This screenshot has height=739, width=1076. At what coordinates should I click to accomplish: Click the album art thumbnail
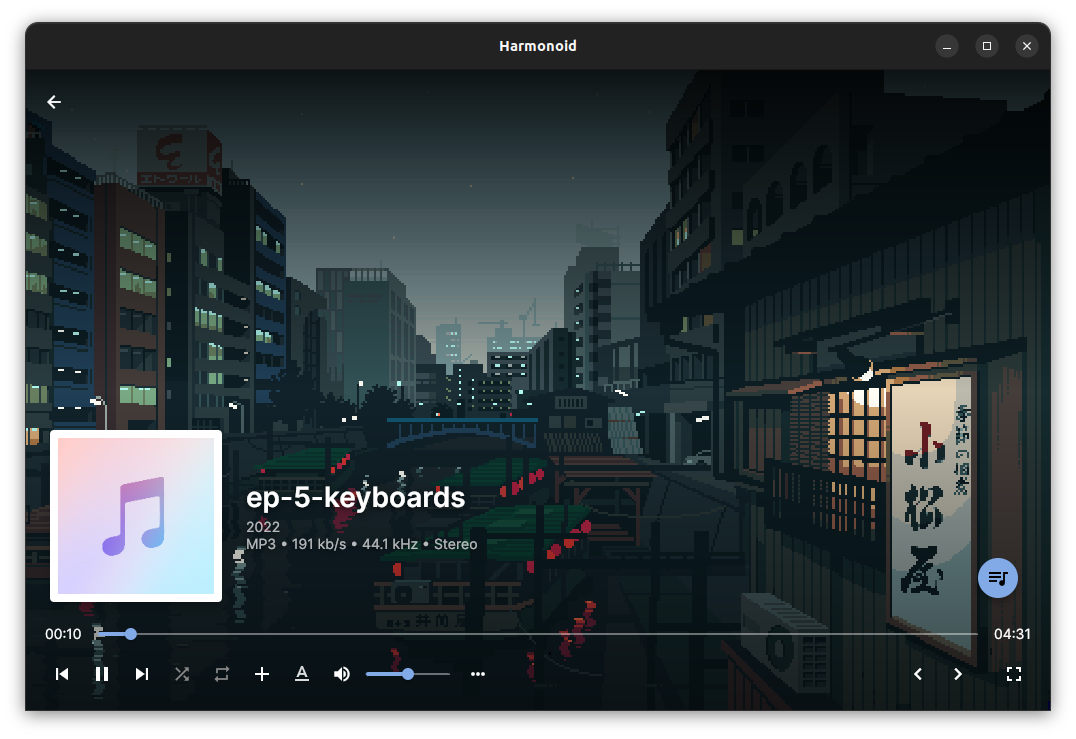(135, 516)
